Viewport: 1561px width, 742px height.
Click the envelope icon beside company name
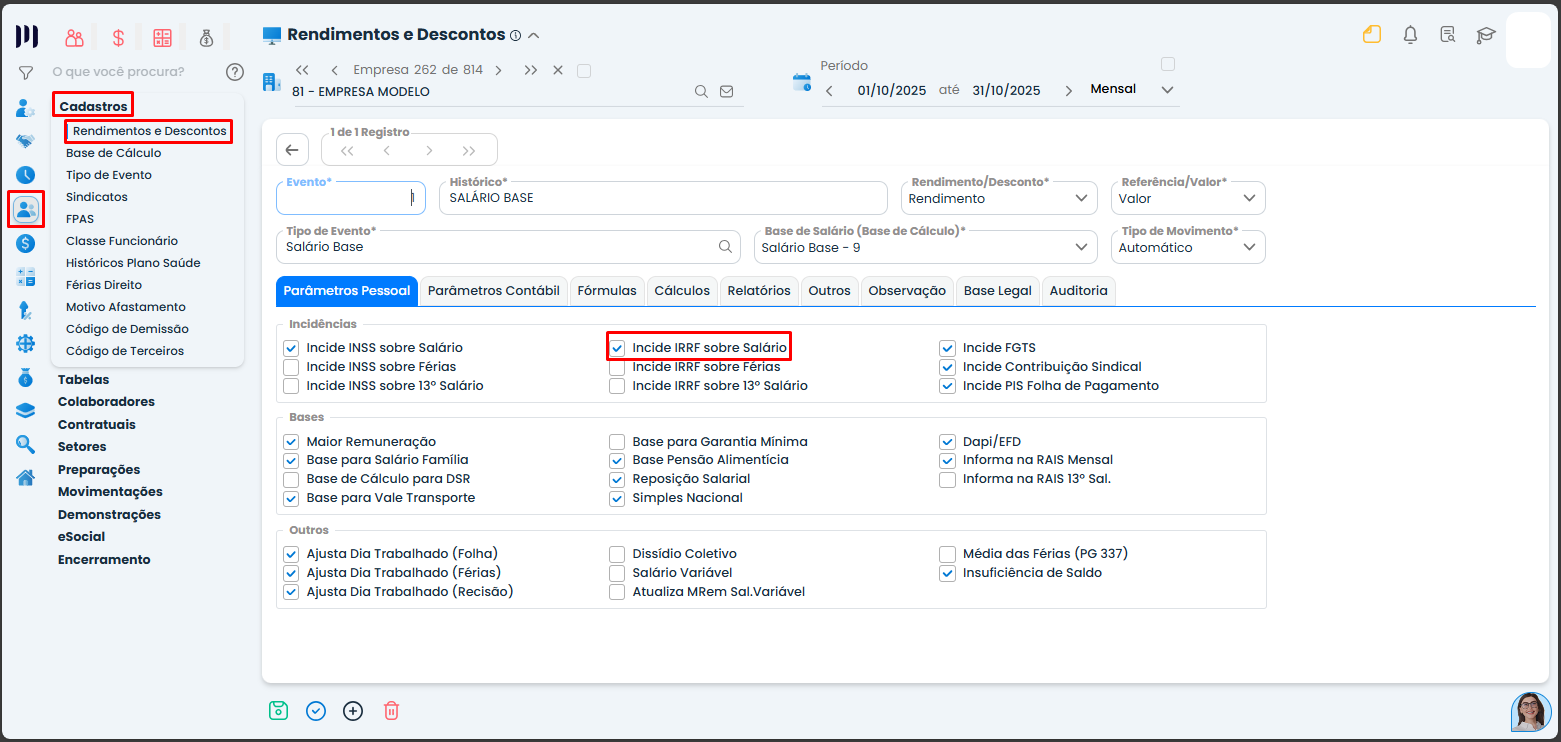(x=727, y=91)
